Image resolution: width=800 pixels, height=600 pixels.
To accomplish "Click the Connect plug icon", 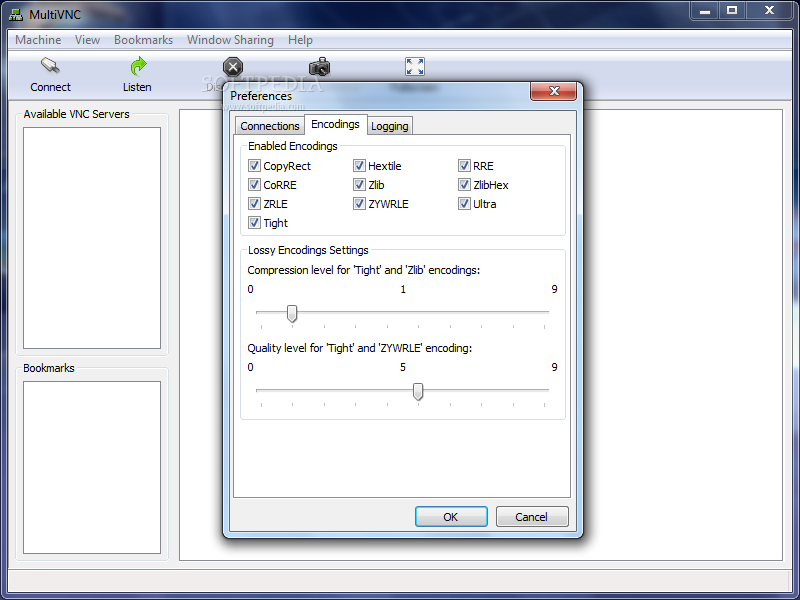I will pos(50,66).
